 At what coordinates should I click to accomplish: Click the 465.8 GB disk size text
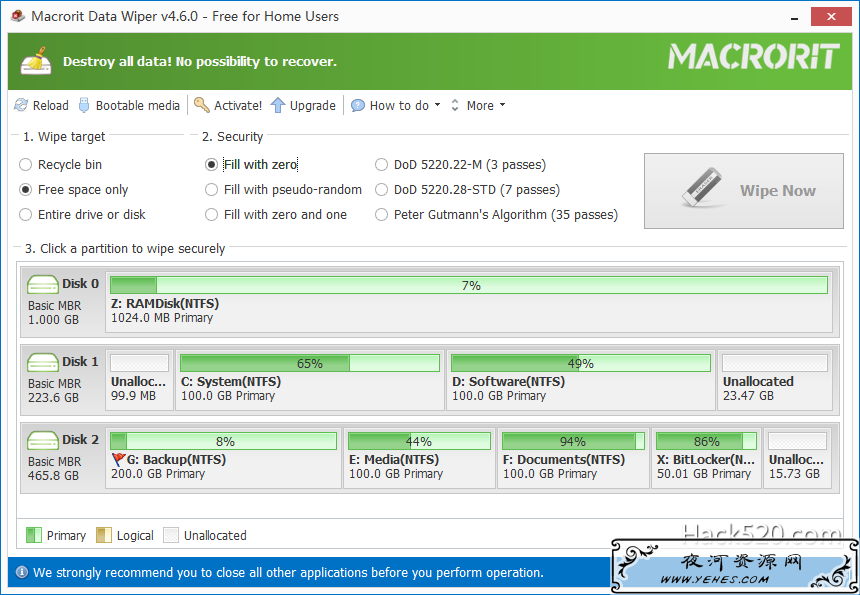(x=54, y=475)
